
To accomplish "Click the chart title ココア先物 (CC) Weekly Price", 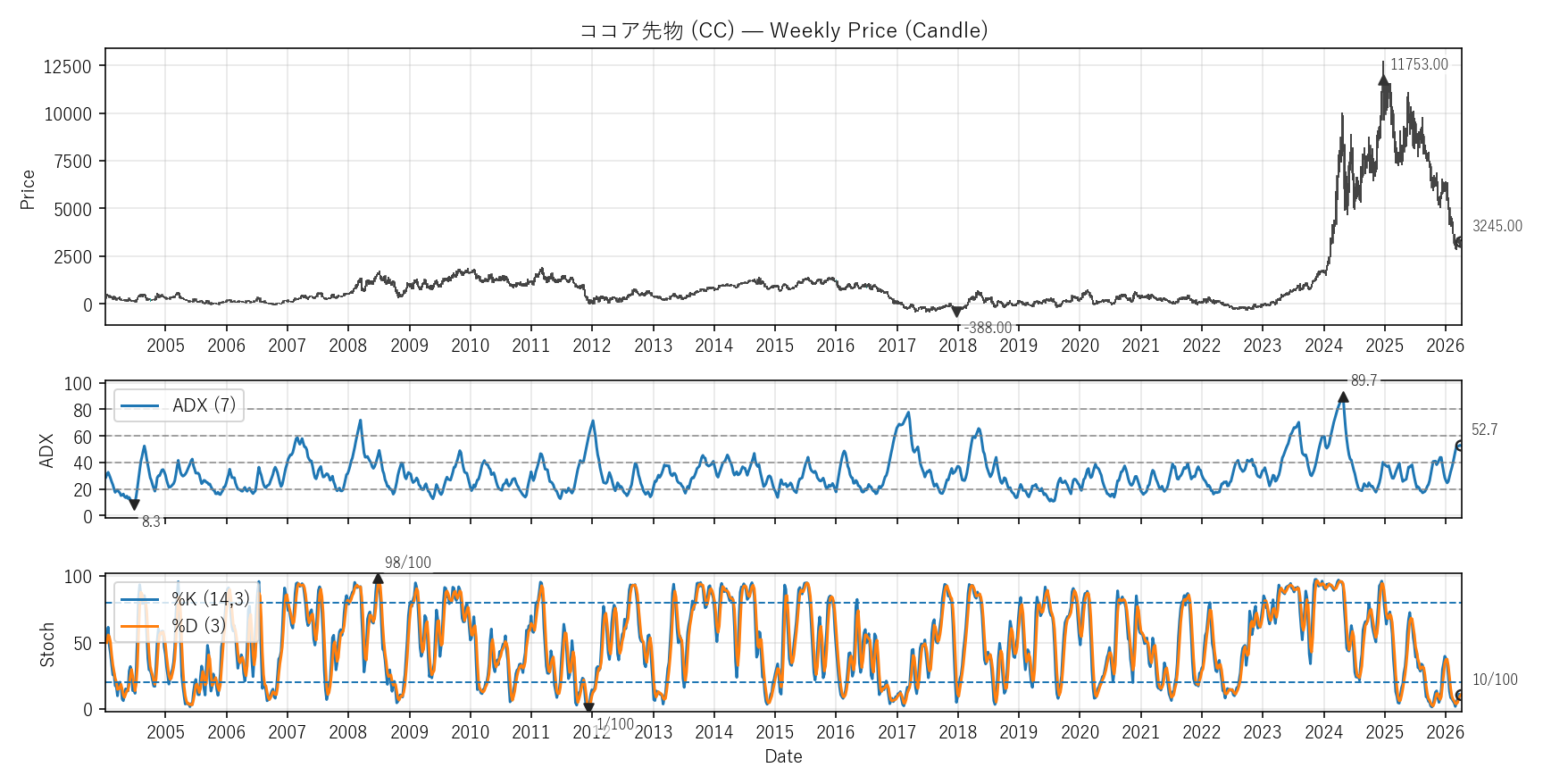I will tap(783, 30).
